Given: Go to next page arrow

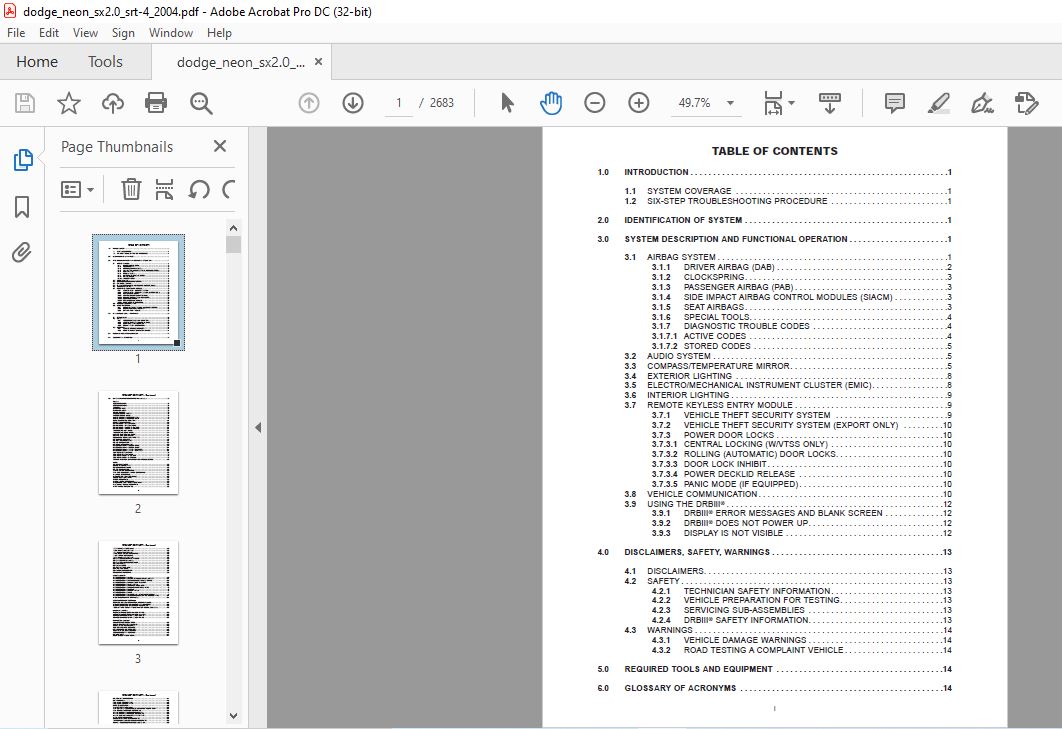Looking at the screenshot, I should (x=353, y=103).
